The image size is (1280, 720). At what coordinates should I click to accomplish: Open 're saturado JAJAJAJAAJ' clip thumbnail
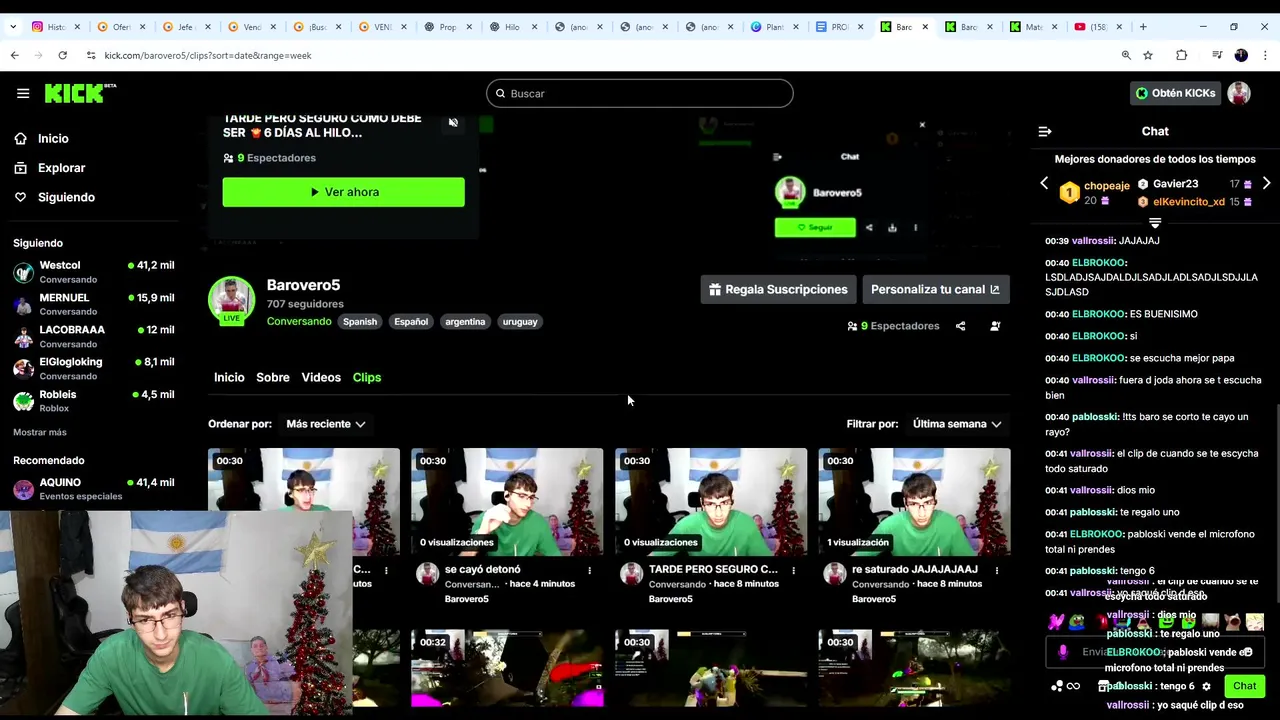pyautogui.click(x=914, y=501)
